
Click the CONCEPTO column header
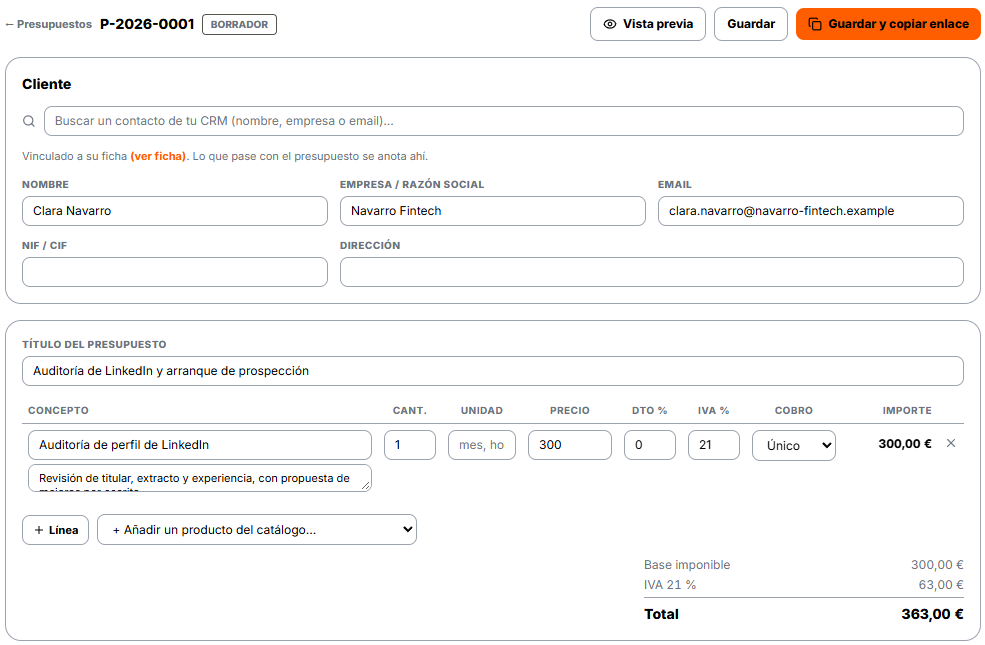click(58, 411)
